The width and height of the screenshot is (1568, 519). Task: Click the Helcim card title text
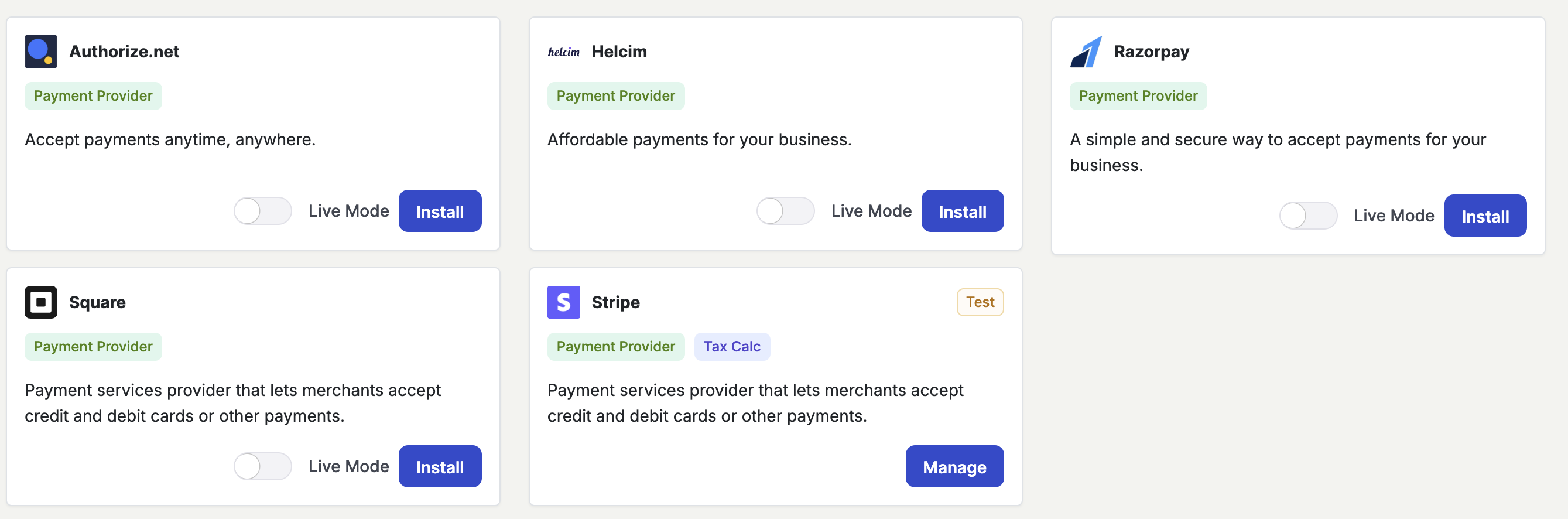(x=619, y=52)
